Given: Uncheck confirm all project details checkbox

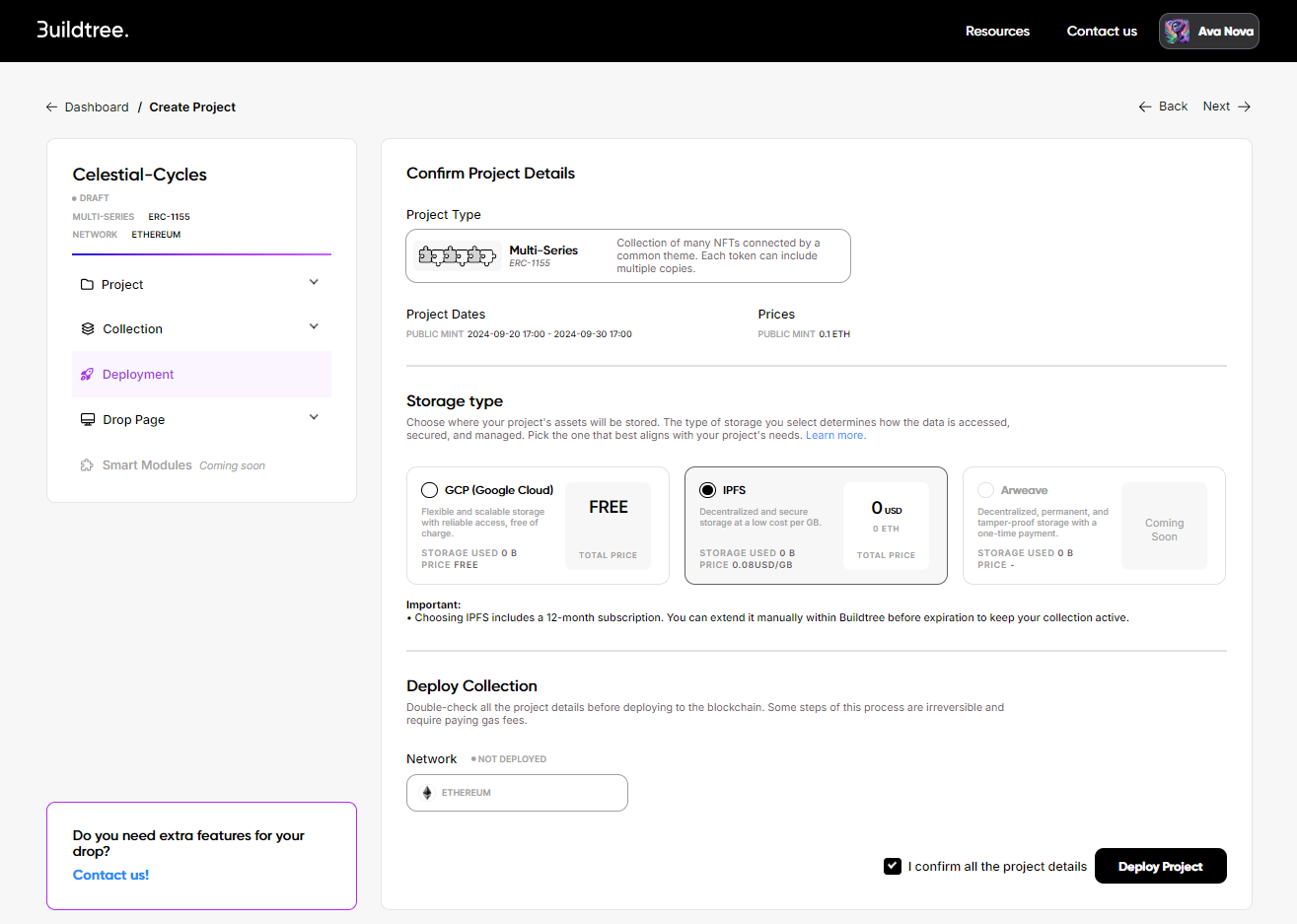Looking at the screenshot, I should (x=893, y=866).
